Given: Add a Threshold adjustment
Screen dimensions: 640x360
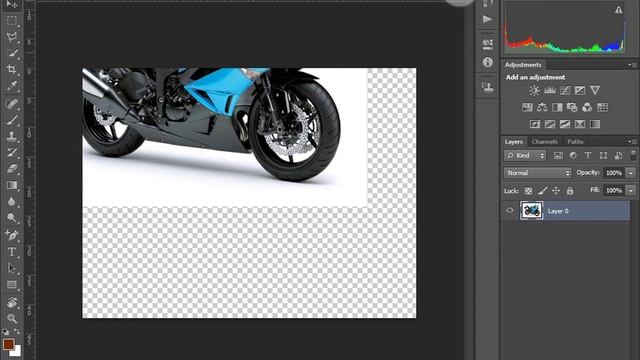Looking at the screenshot, I should tap(565, 124).
